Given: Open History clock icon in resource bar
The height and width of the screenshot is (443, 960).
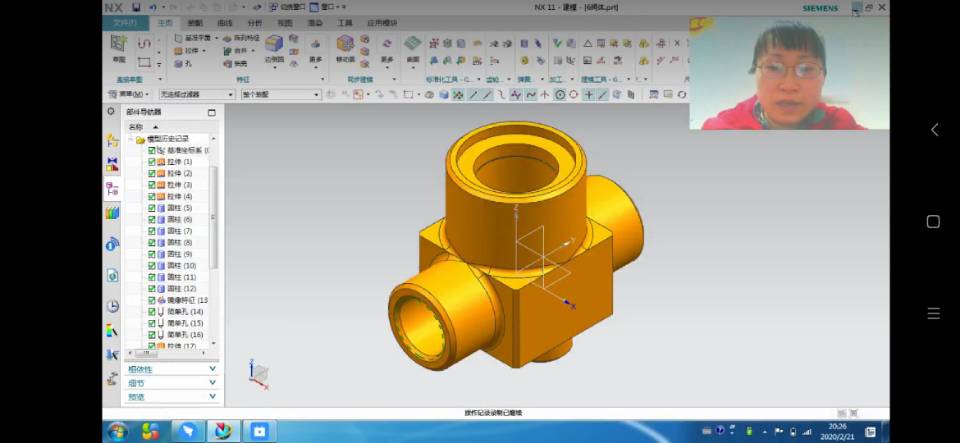Looking at the screenshot, I should tap(112, 306).
